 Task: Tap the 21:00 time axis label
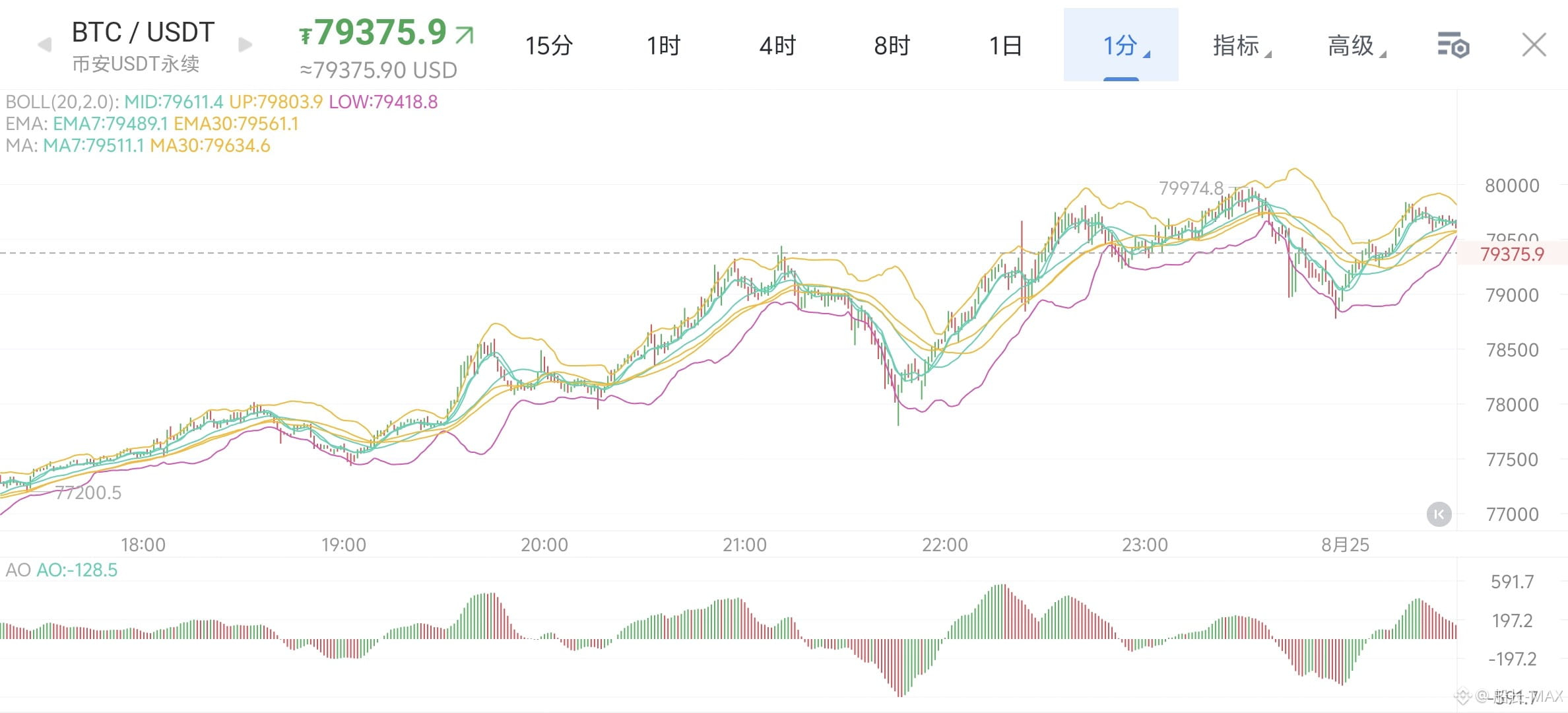[744, 545]
